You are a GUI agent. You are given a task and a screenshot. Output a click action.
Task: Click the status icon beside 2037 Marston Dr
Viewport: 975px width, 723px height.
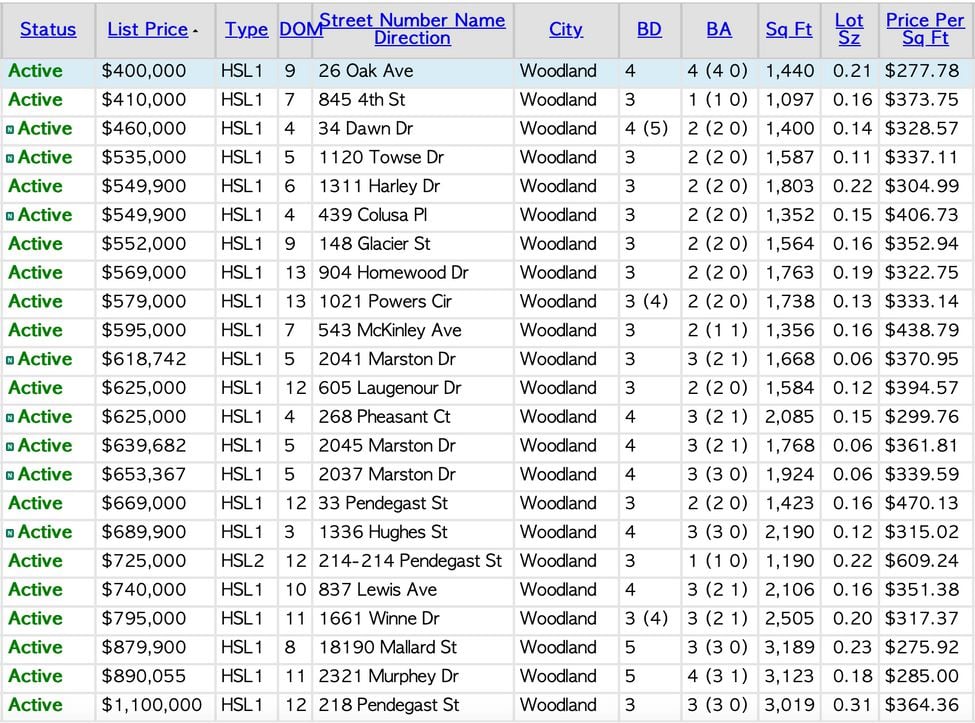coord(10,476)
